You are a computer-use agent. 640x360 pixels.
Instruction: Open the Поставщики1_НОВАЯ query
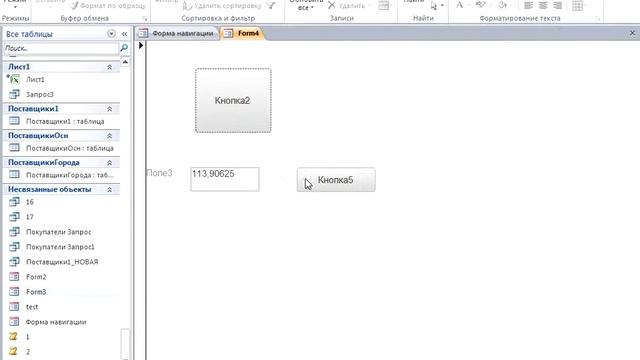point(62,262)
